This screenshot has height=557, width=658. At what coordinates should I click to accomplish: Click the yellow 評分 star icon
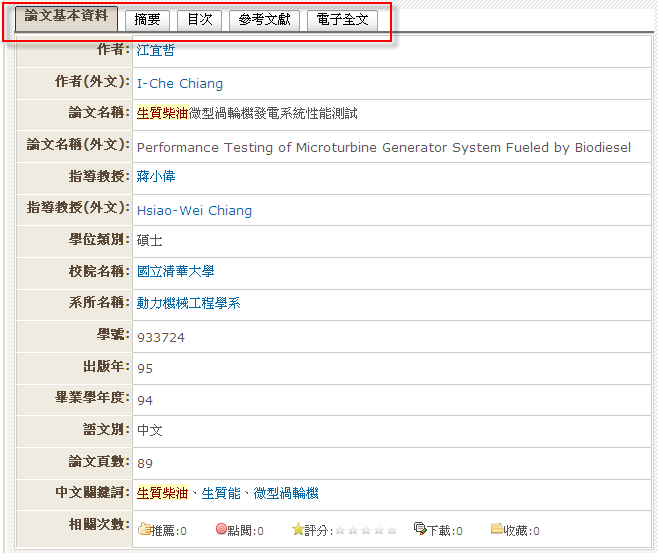[297, 530]
